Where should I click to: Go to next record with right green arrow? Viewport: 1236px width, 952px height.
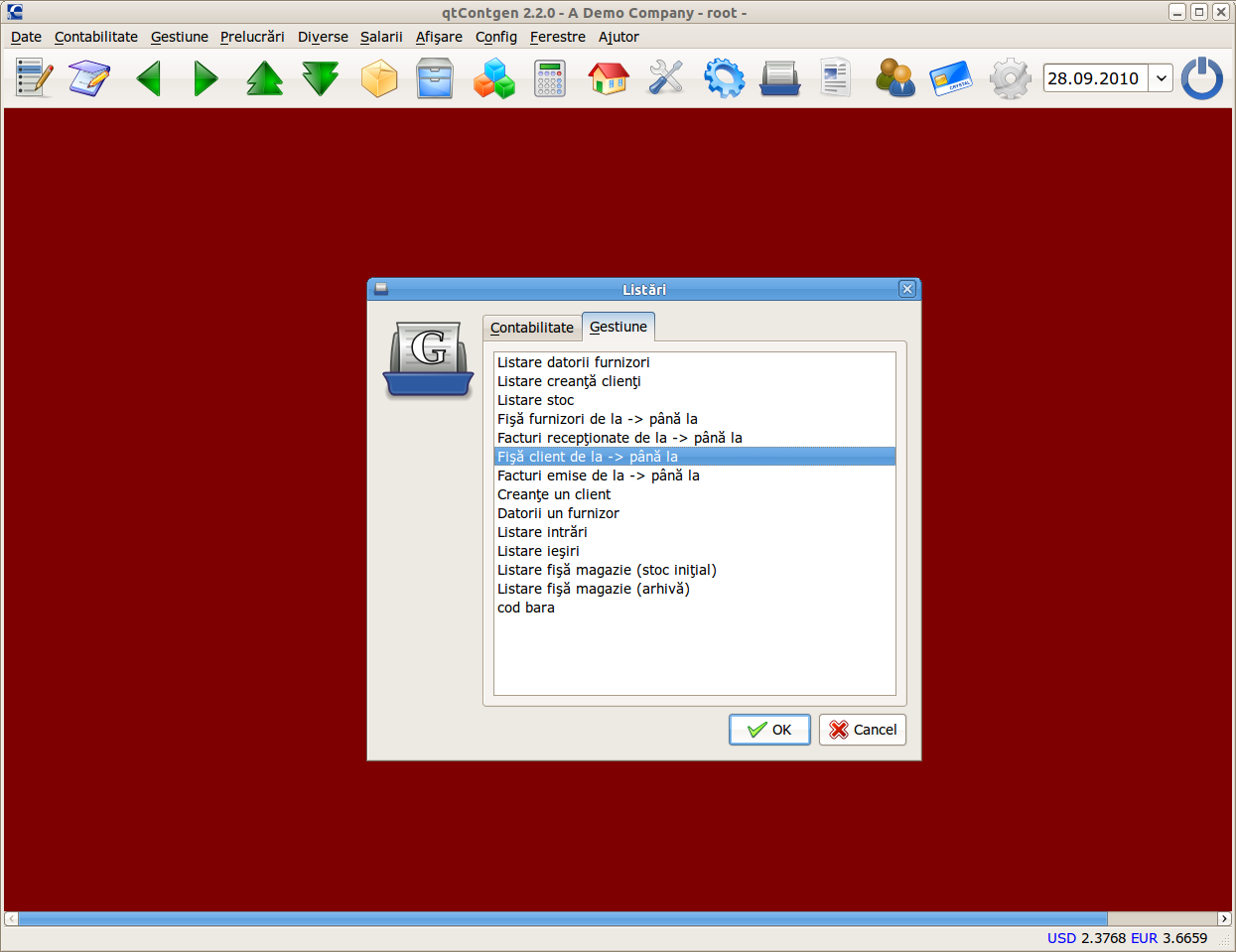[x=206, y=77]
